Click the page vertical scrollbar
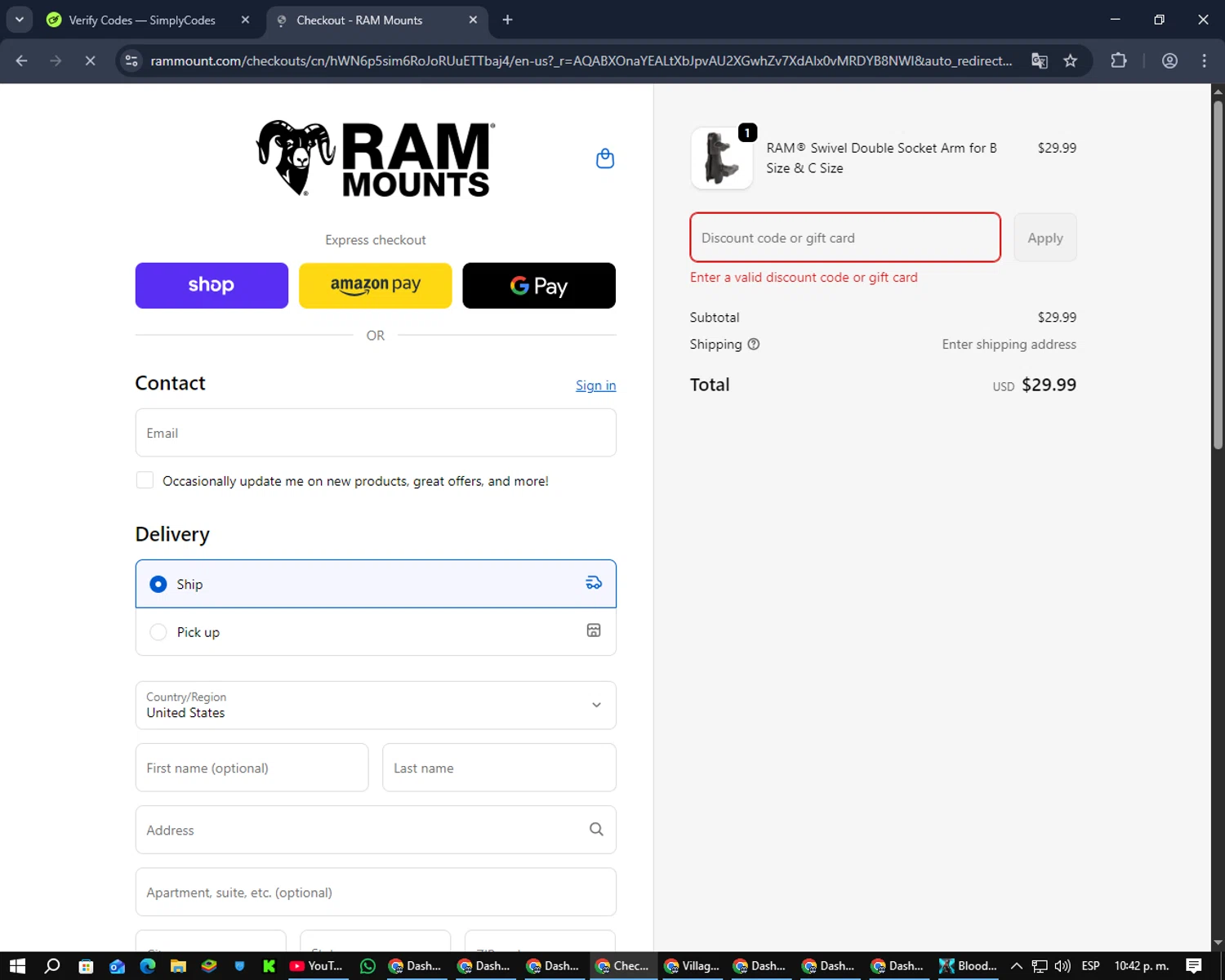This screenshot has width=1225, height=980. (x=1218, y=274)
